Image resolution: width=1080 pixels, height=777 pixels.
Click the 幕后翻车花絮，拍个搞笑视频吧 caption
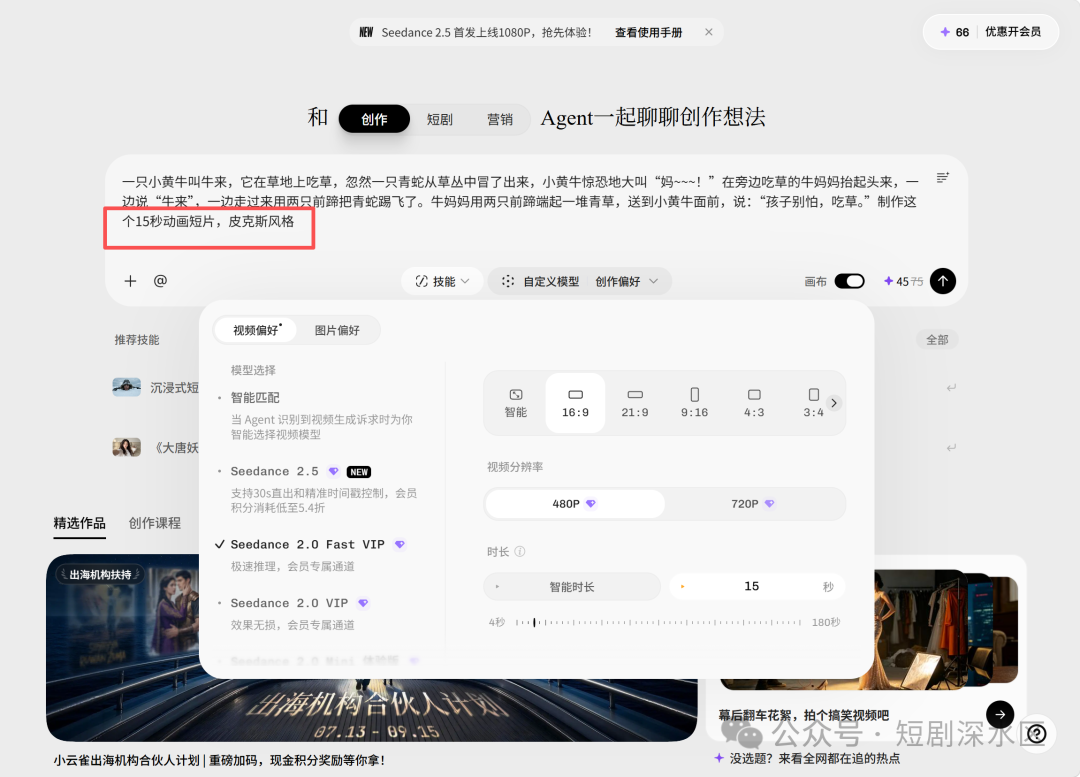tap(803, 715)
